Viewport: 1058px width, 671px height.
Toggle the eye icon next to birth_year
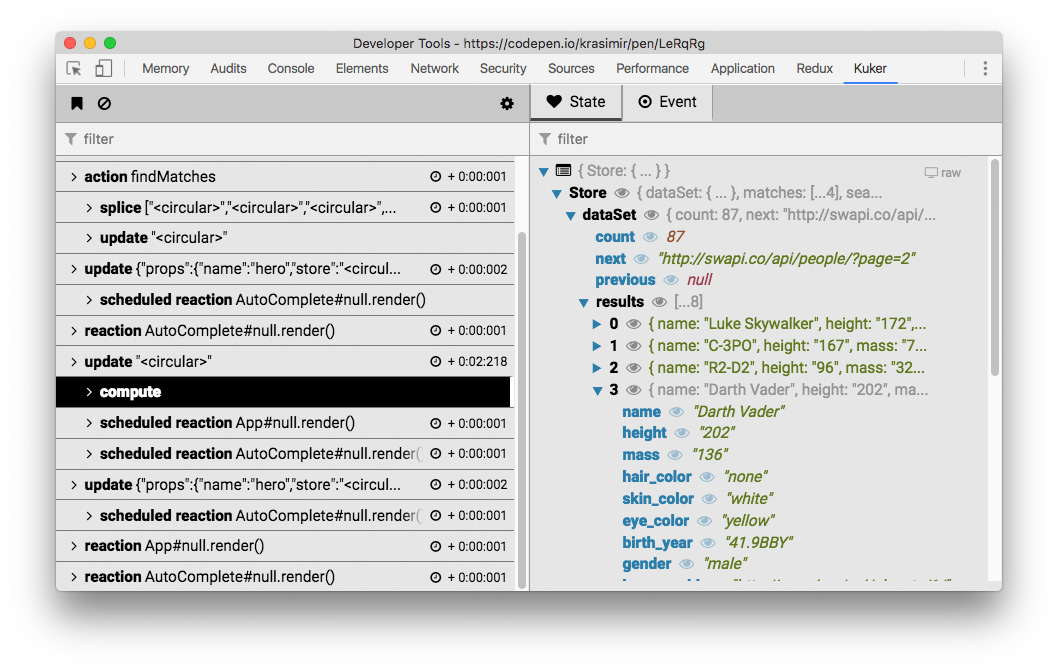click(708, 542)
